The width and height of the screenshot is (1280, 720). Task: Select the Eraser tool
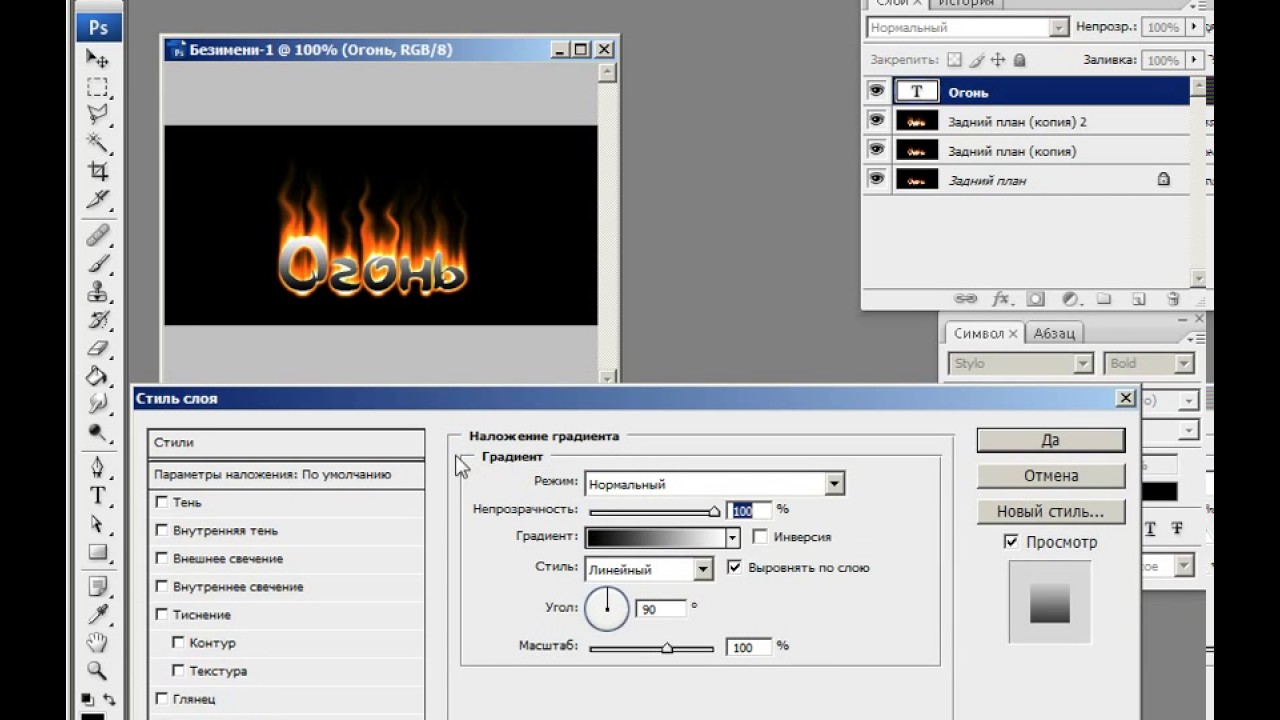pos(97,348)
